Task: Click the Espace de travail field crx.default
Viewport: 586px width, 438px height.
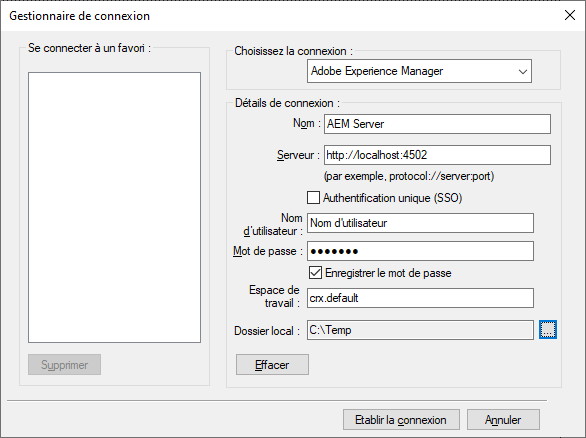Action: click(420, 298)
